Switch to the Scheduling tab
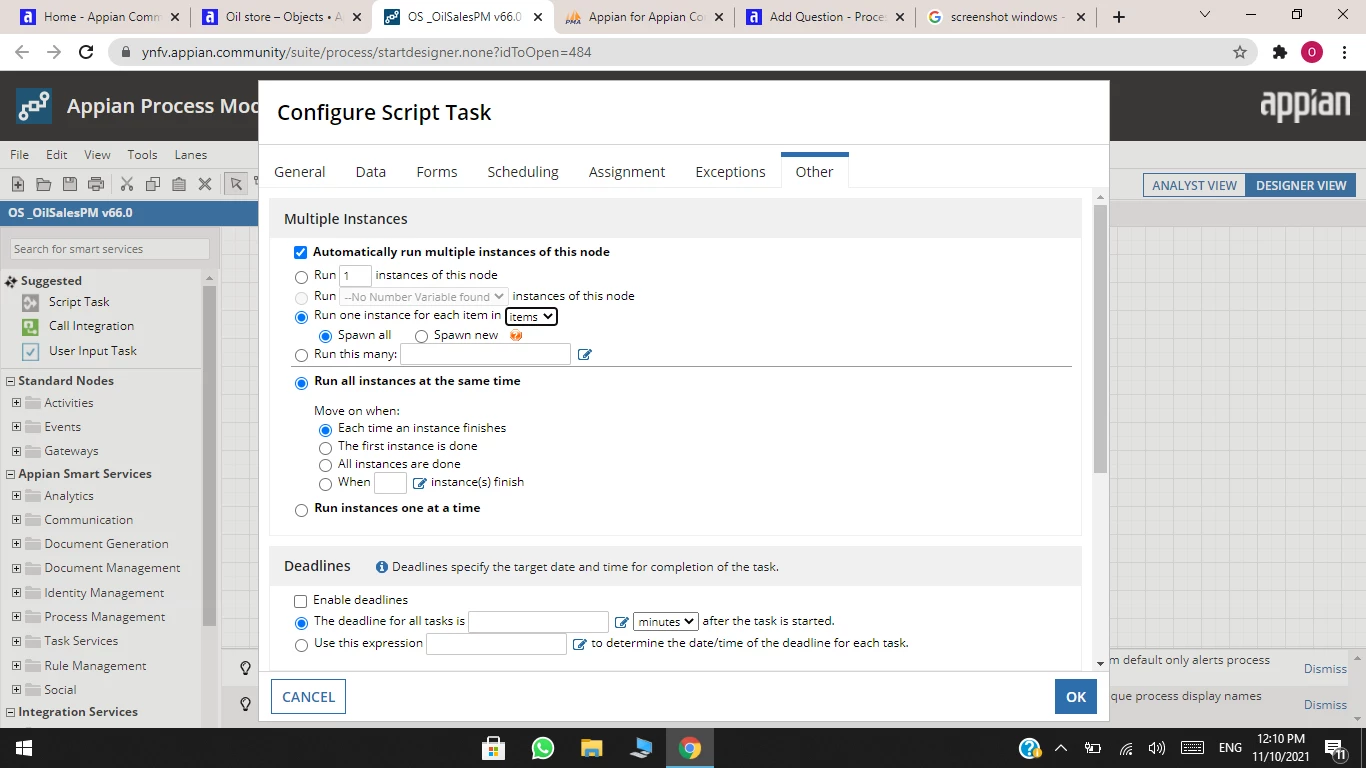This screenshot has height=768, width=1366. tap(523, 172)
